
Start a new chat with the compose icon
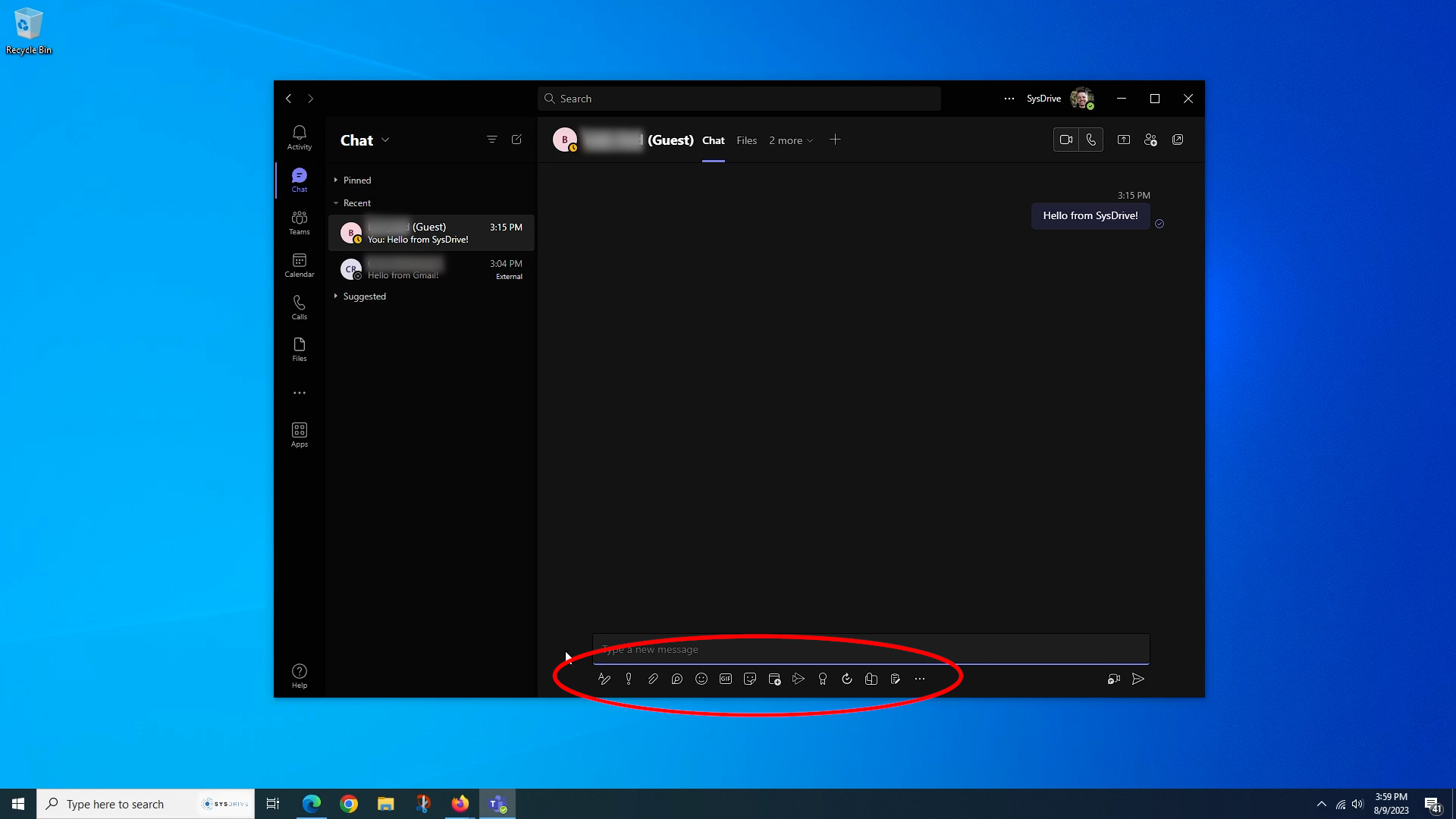pos(517,140)
